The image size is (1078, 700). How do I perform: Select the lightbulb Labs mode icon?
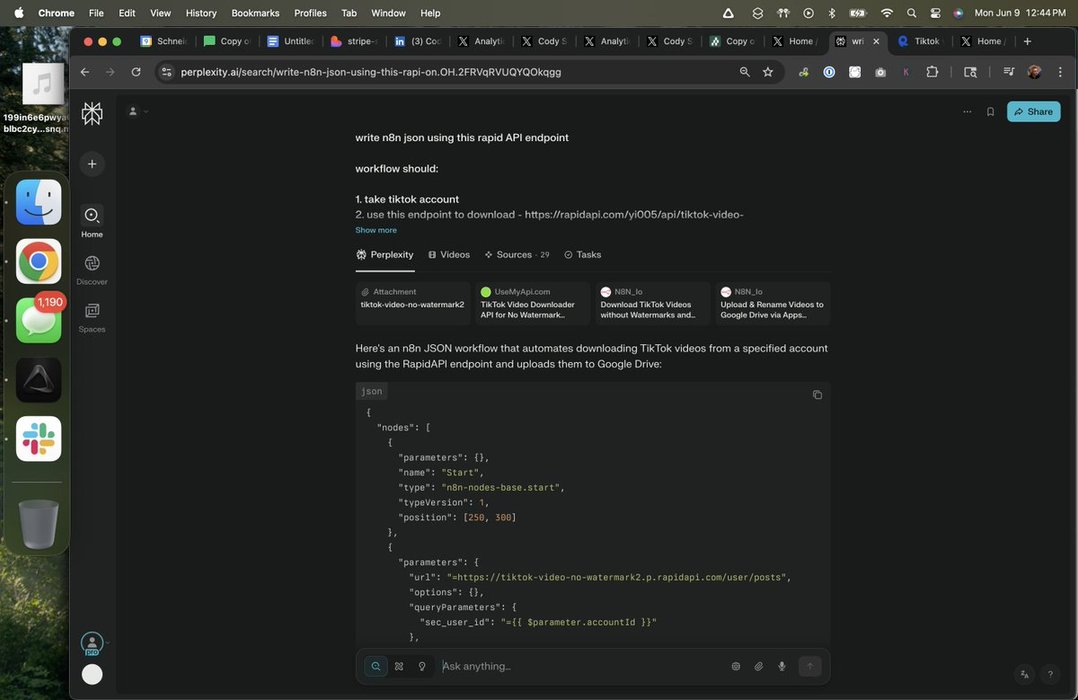click(422, 666)
